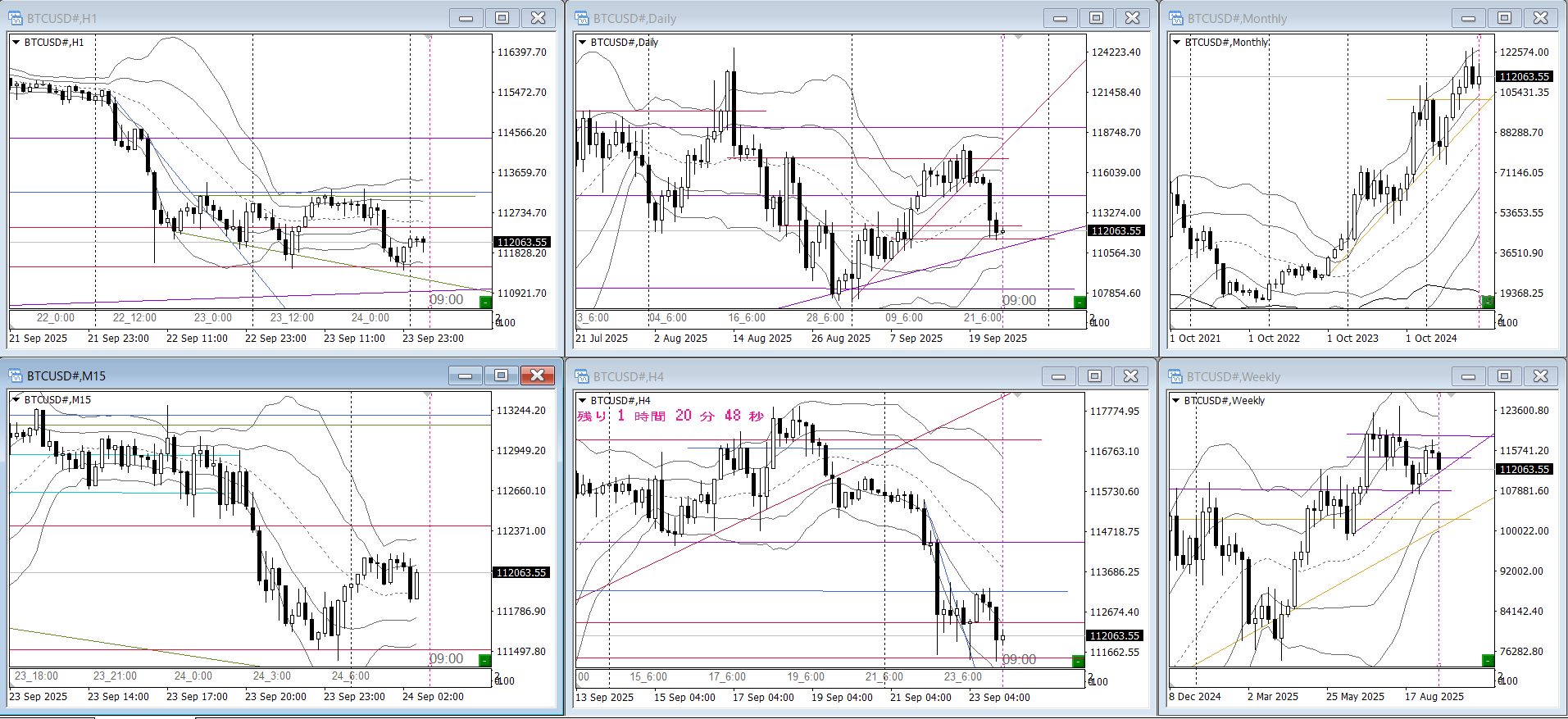Click the BTCUSD#,Monthly window title icon
1568x719 pixels.
pos(1176,18)
